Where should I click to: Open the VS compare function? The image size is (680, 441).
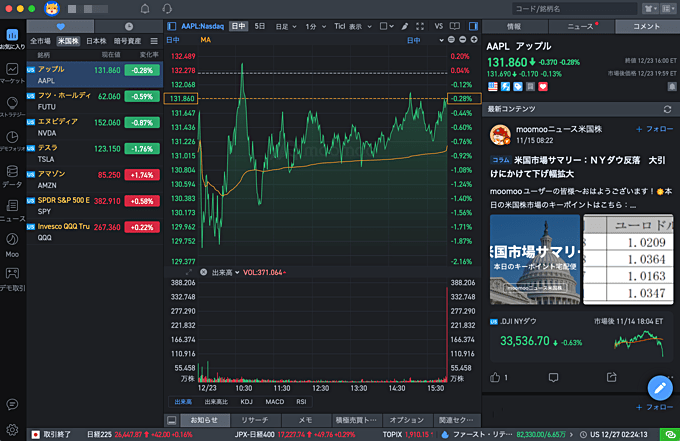(438, 26)
